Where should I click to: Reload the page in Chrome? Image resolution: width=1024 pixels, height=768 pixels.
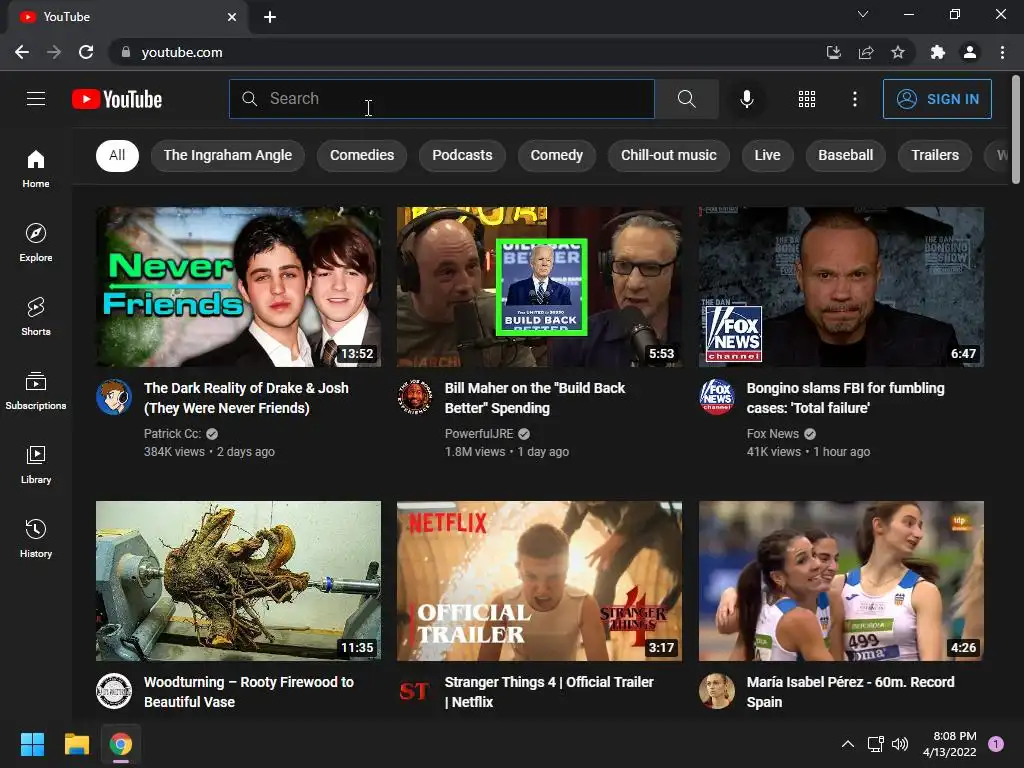(86, 52)
